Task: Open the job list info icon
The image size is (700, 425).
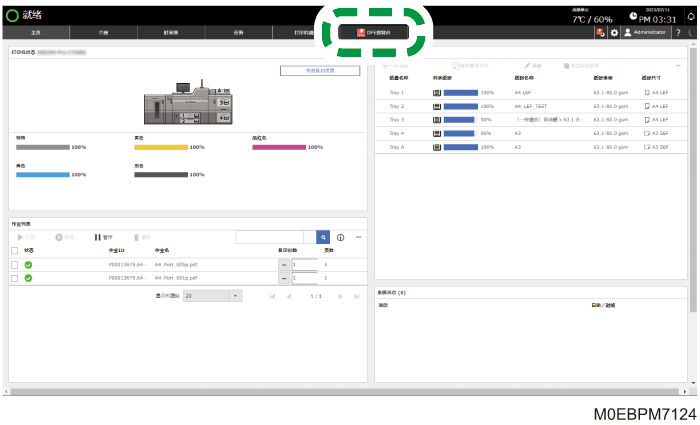Action: (x=341, y=237)
